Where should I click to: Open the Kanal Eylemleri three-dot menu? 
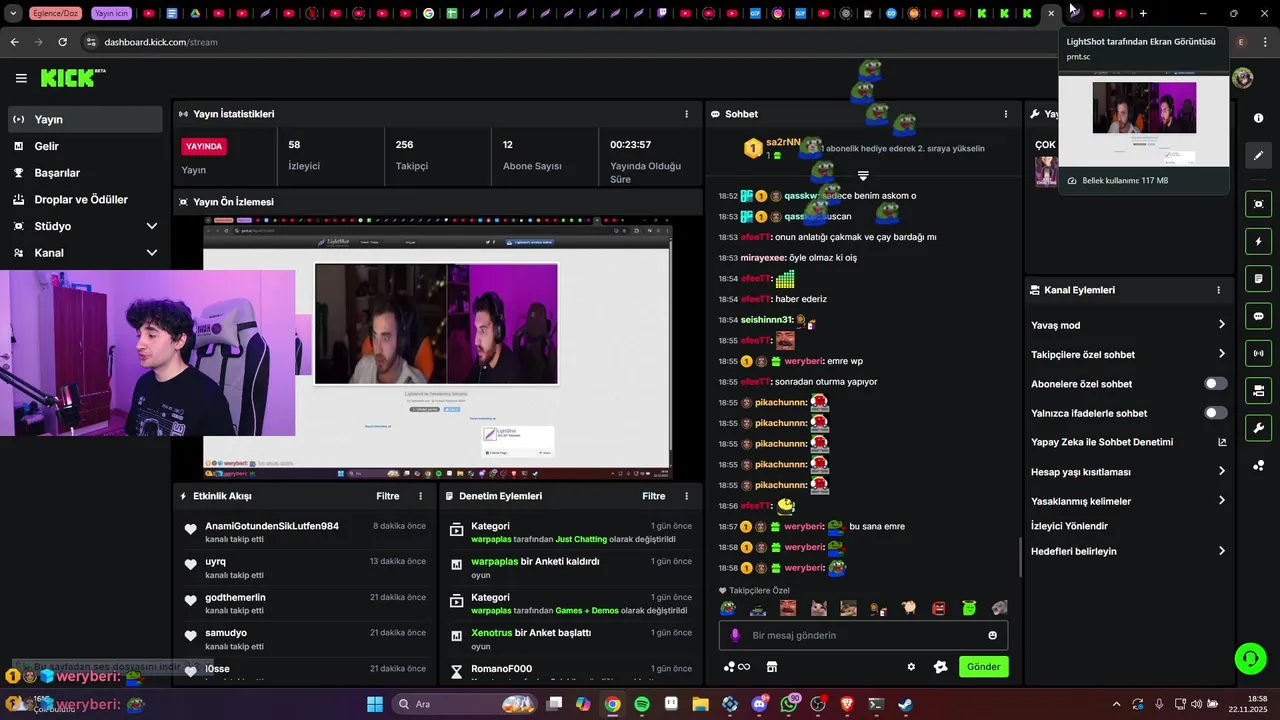(x=1218, y=290)
